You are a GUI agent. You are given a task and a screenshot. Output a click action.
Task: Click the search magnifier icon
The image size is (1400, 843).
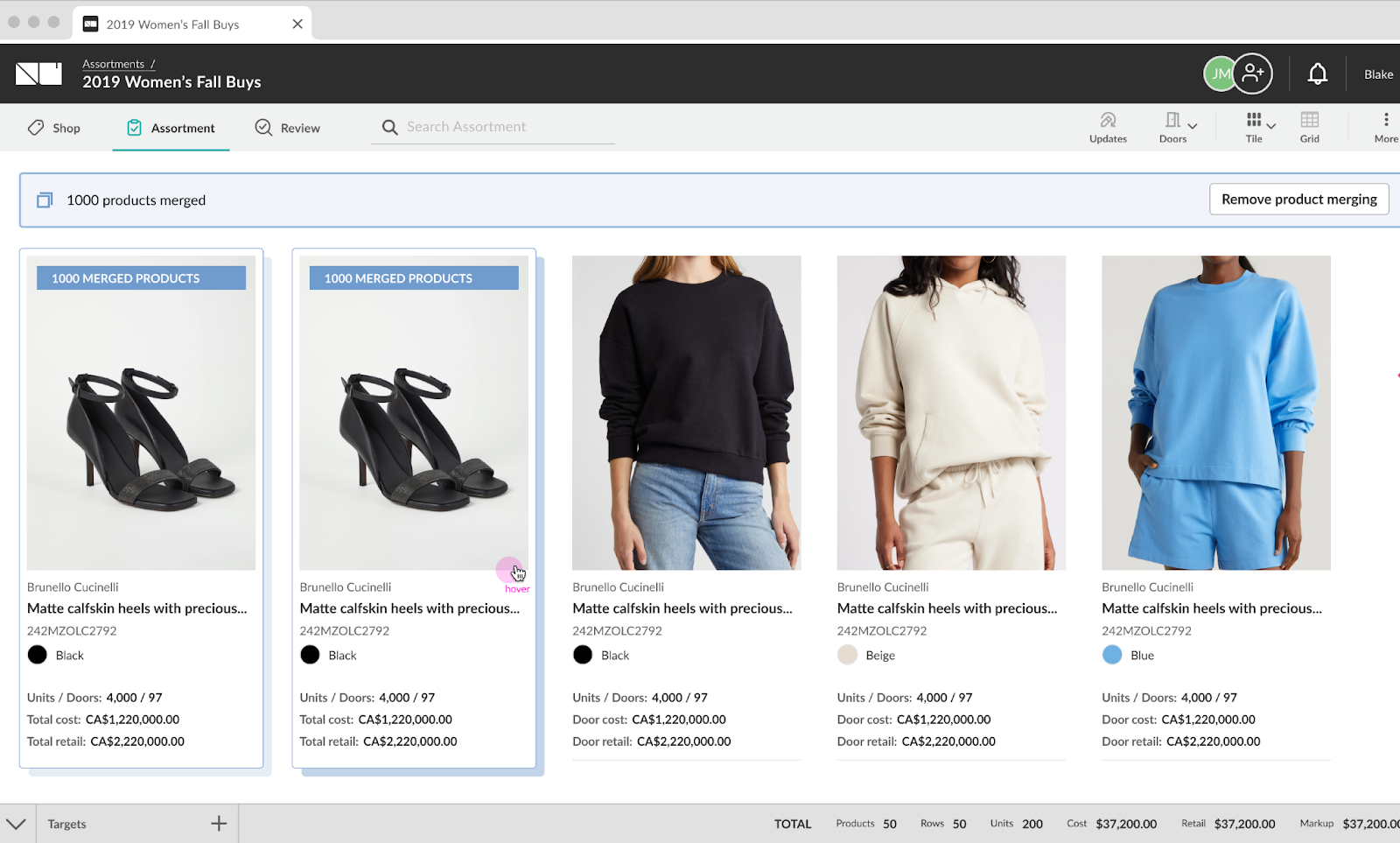(390, 128)
